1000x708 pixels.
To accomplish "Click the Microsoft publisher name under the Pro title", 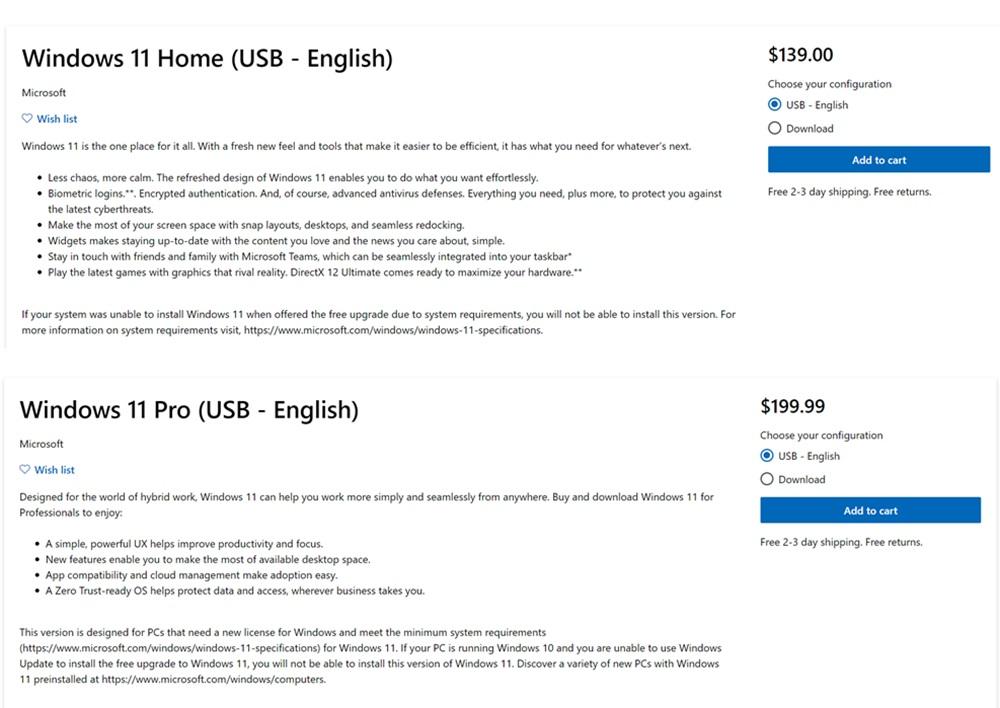I will [42, 444].
